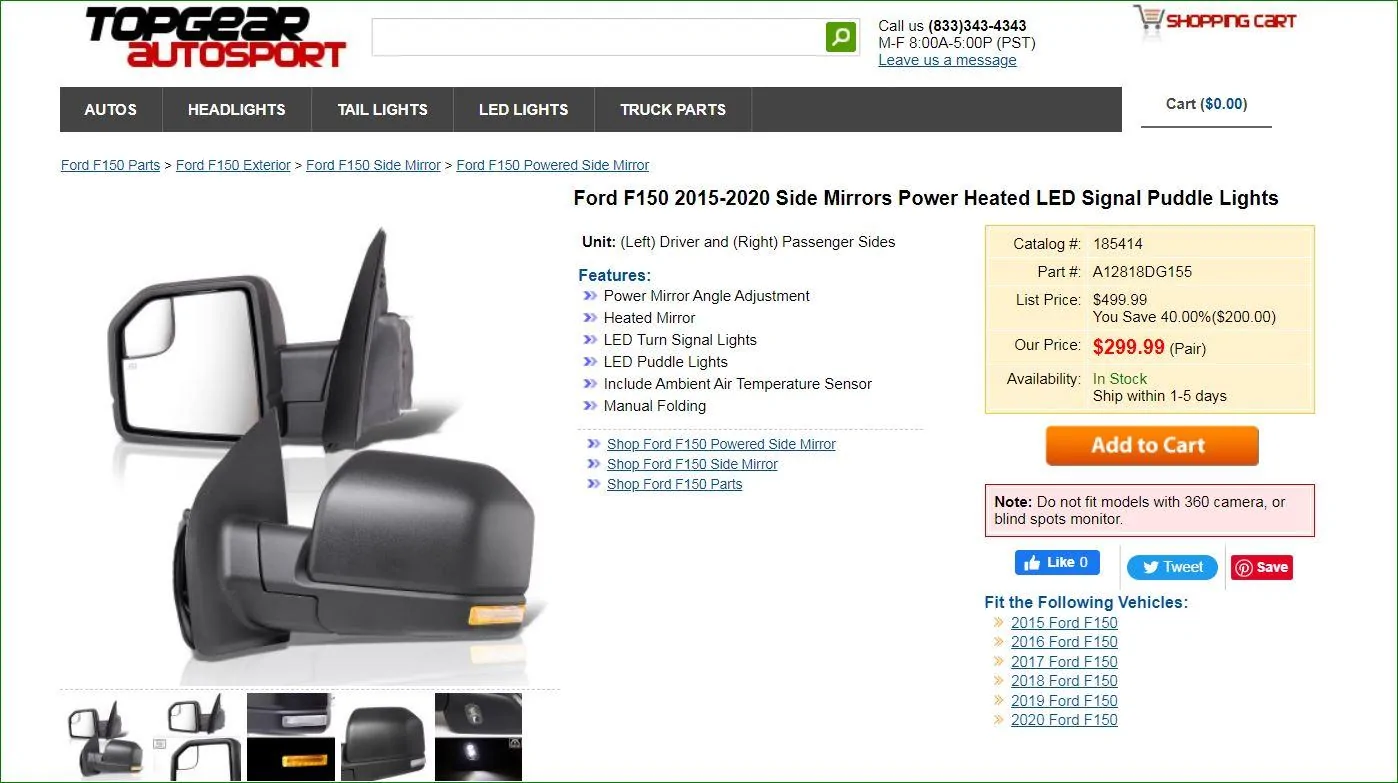Click the Cart ($0.00) link
This screenshot has height=783, width=1398.
(1206, 104)
